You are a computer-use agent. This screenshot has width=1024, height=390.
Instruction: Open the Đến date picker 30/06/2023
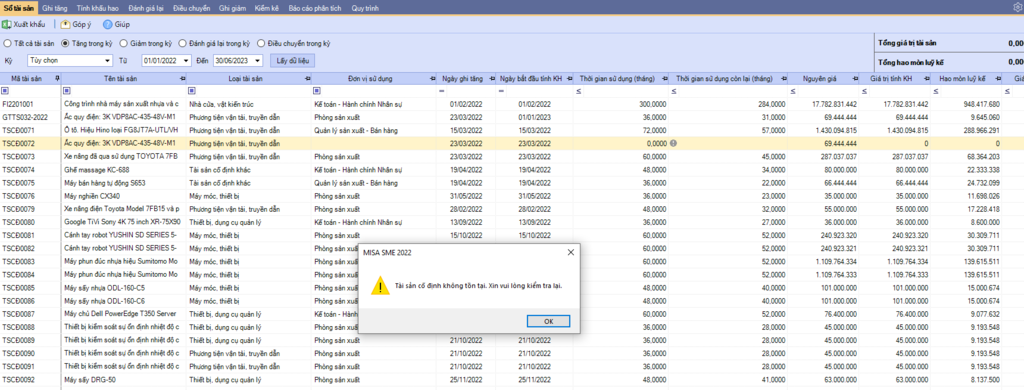(238, 61)
